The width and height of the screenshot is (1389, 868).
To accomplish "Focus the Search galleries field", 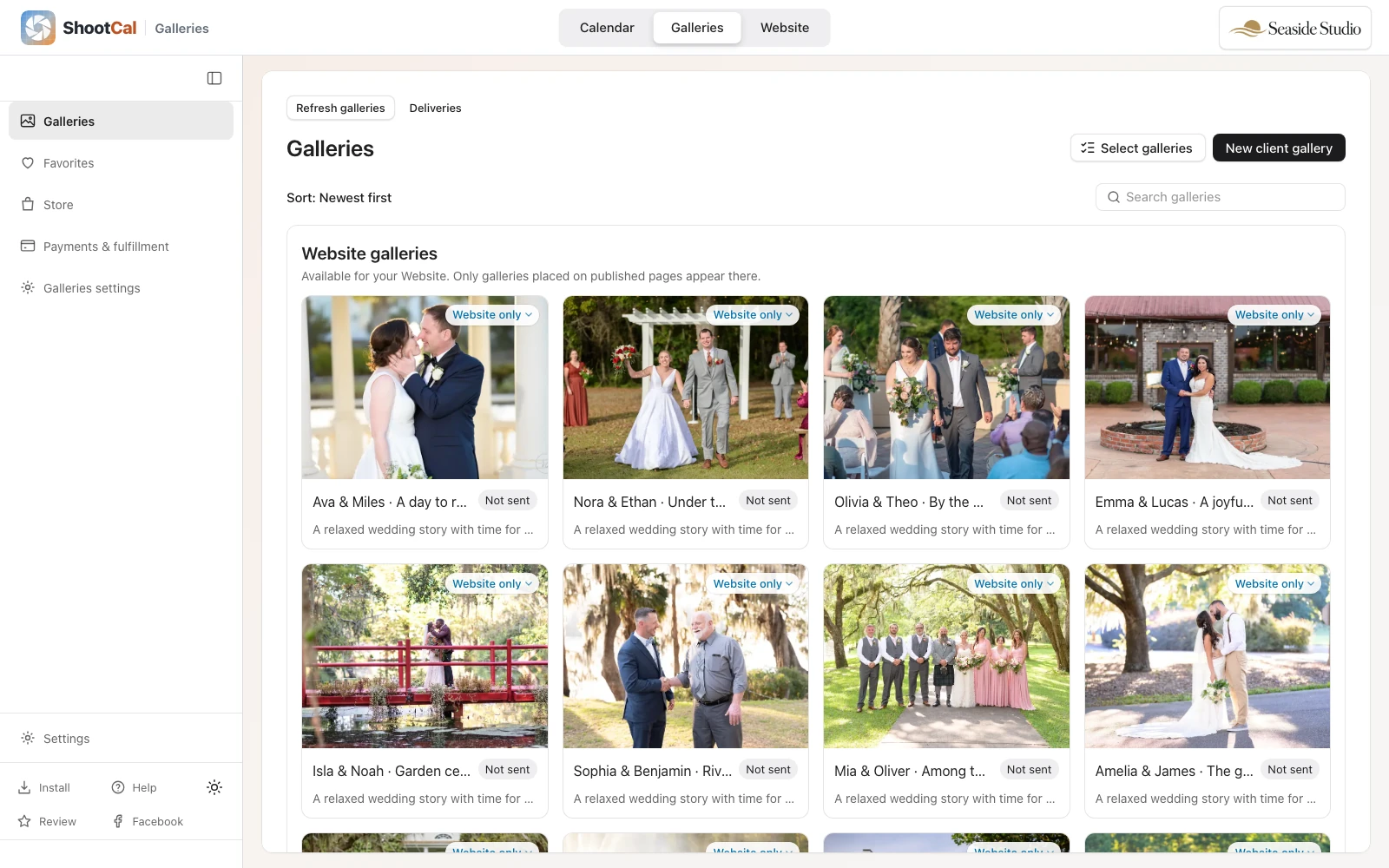I will [1221, 197].
